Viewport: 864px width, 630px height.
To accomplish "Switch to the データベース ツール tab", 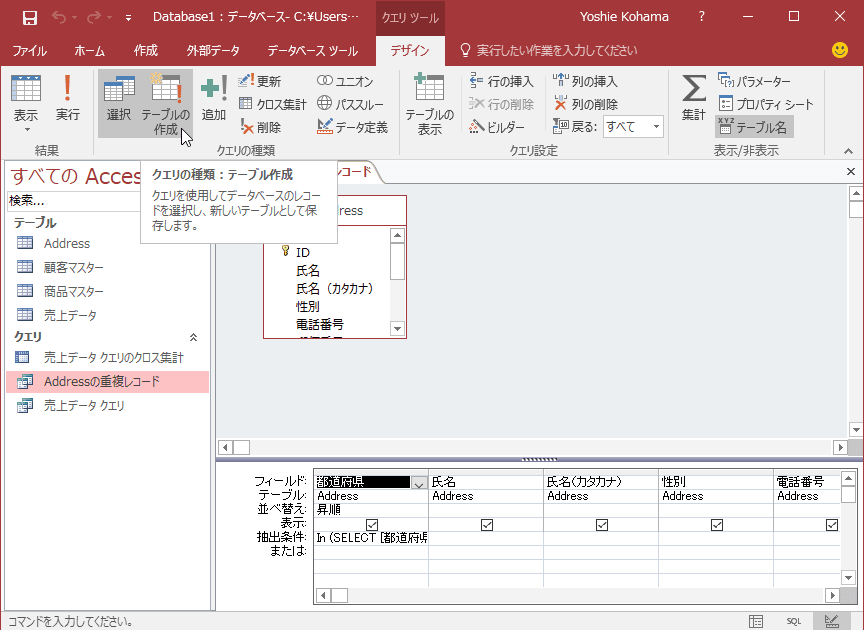I will pos(312,51).
